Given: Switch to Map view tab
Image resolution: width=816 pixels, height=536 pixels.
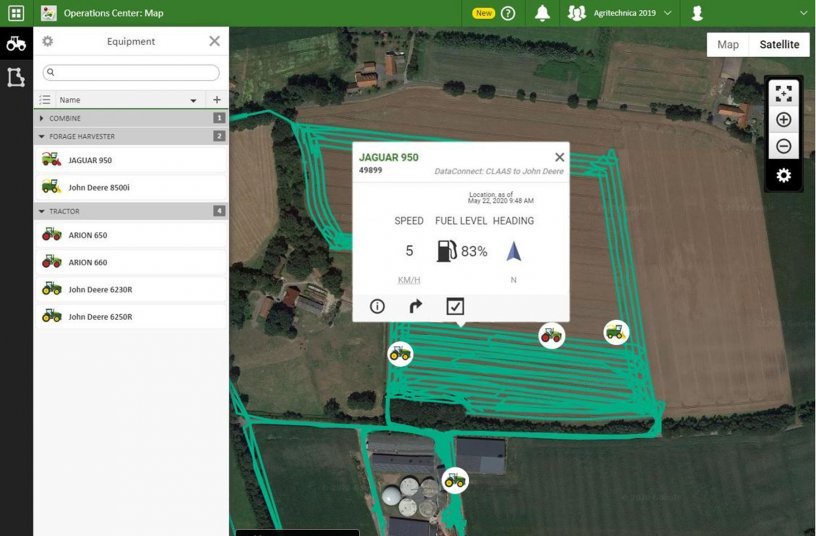Looking at the screenshot, I should point(728,45).
